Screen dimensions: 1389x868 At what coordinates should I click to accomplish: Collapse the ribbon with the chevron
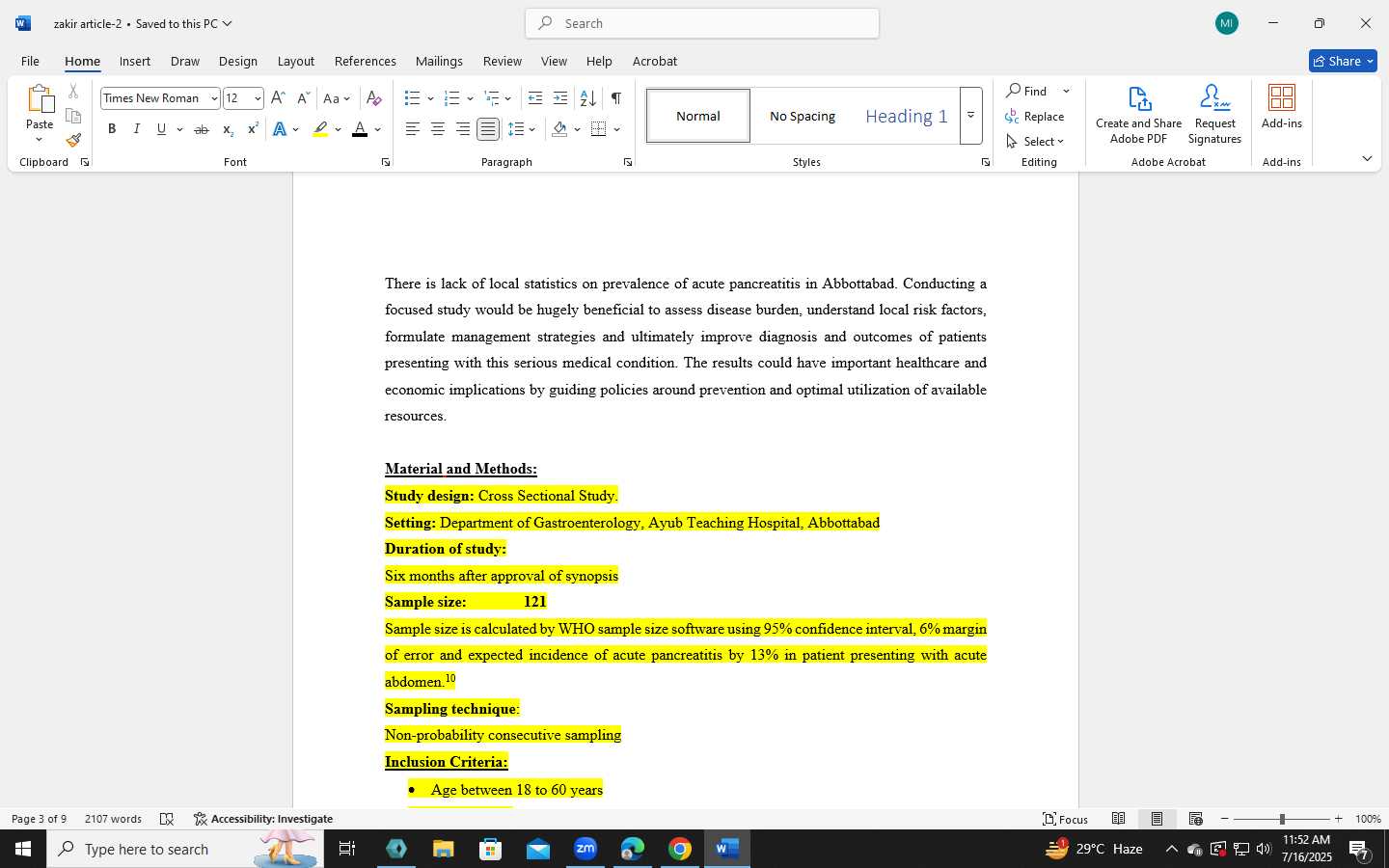pyautogui.click(x=1367, y=158)
